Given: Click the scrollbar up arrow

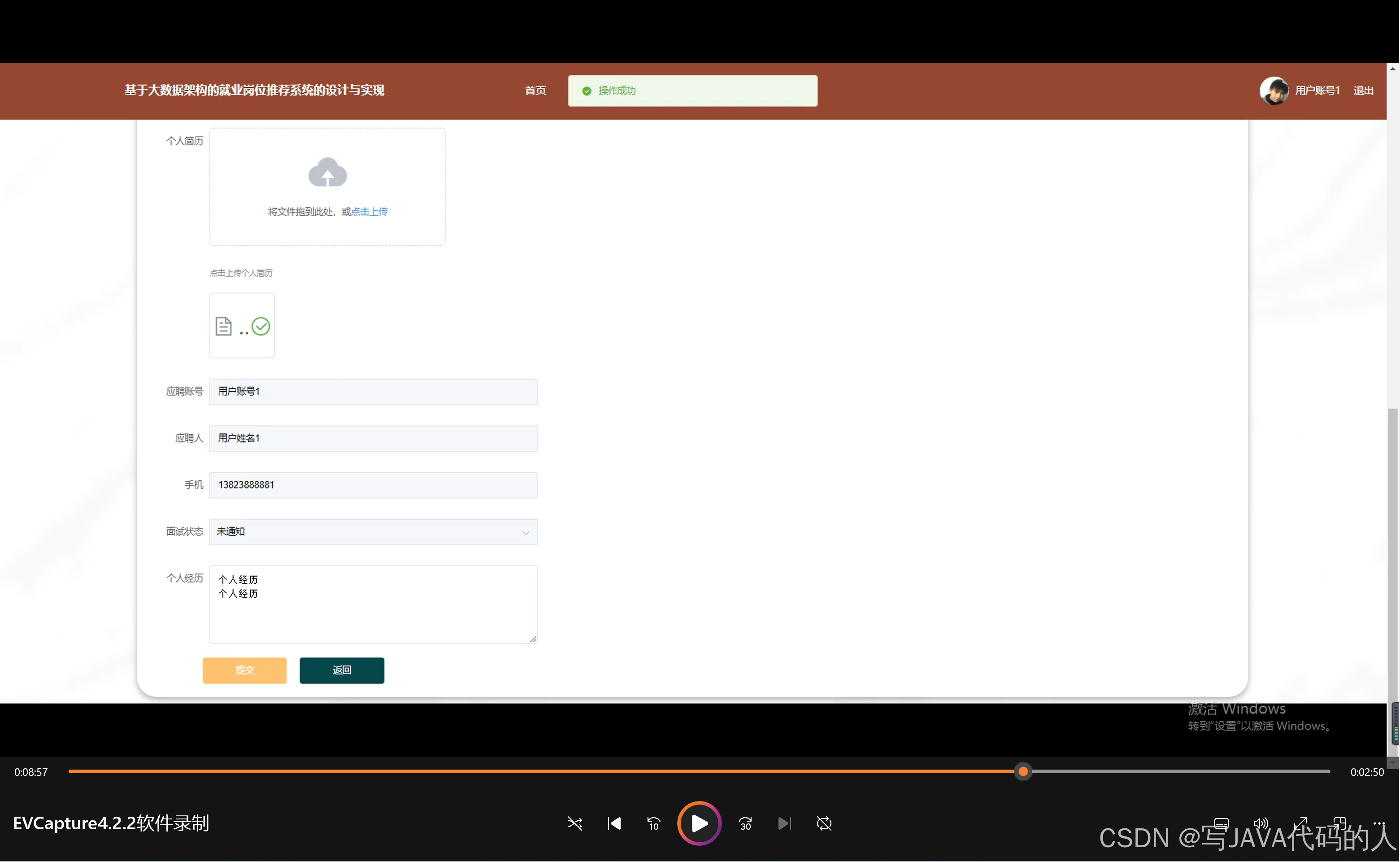Looking at the screenshot, I should [x=1393, y=69].
